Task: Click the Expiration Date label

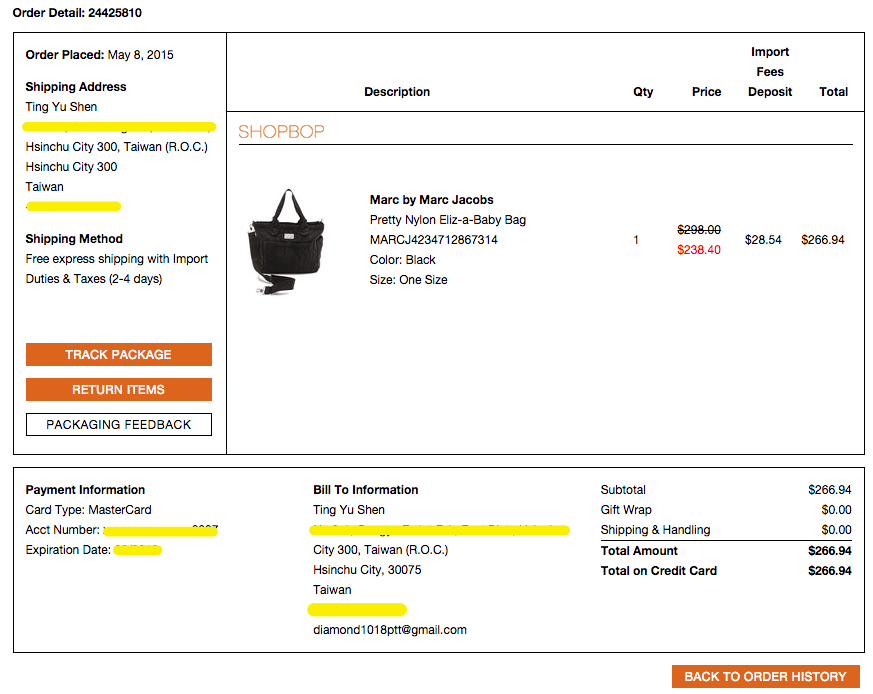Action: [68, 550]
